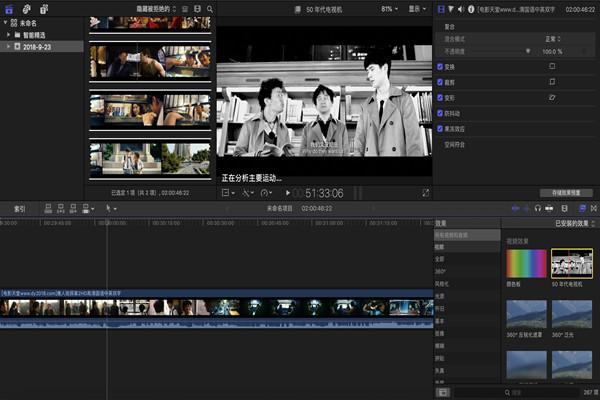Viewport: 600px width, 400px height.
Task: Uncheck the 裁剪 checkbox
Action: (440, 82)
